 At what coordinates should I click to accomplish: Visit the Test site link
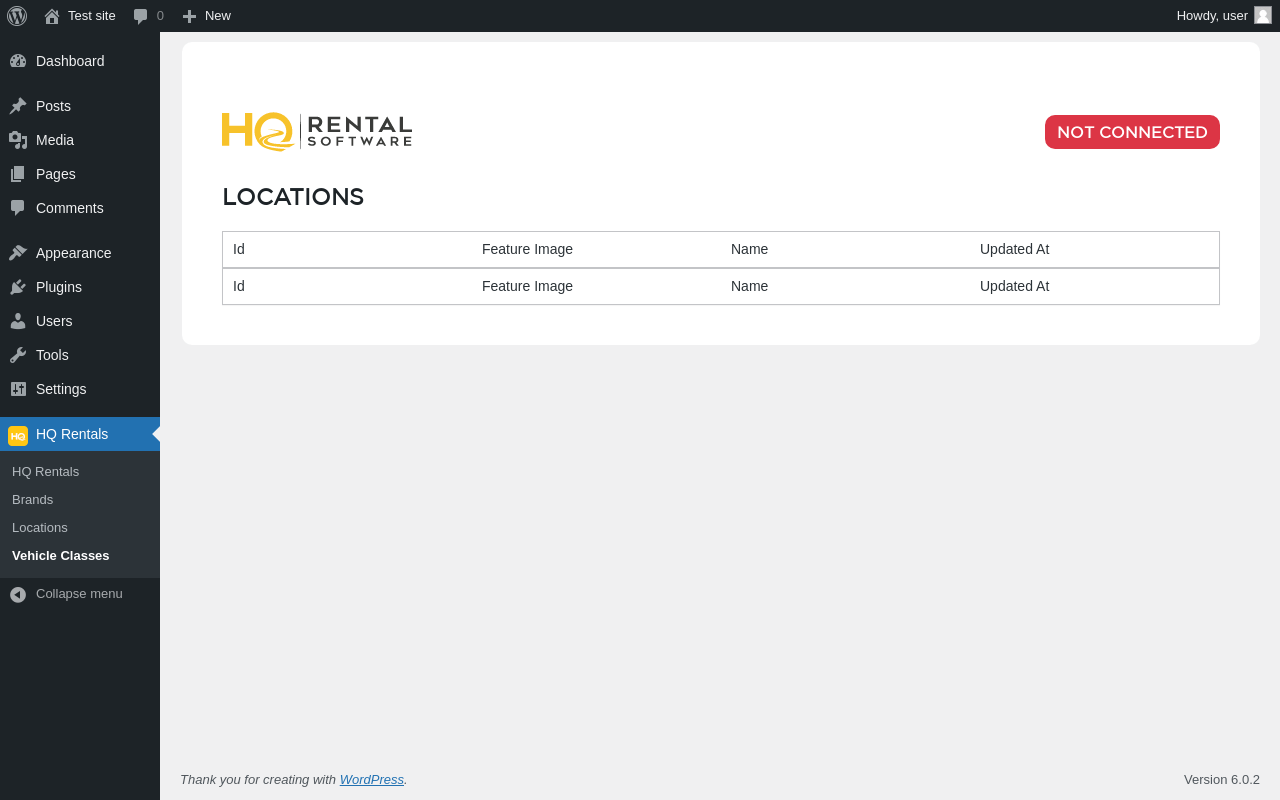92,16
